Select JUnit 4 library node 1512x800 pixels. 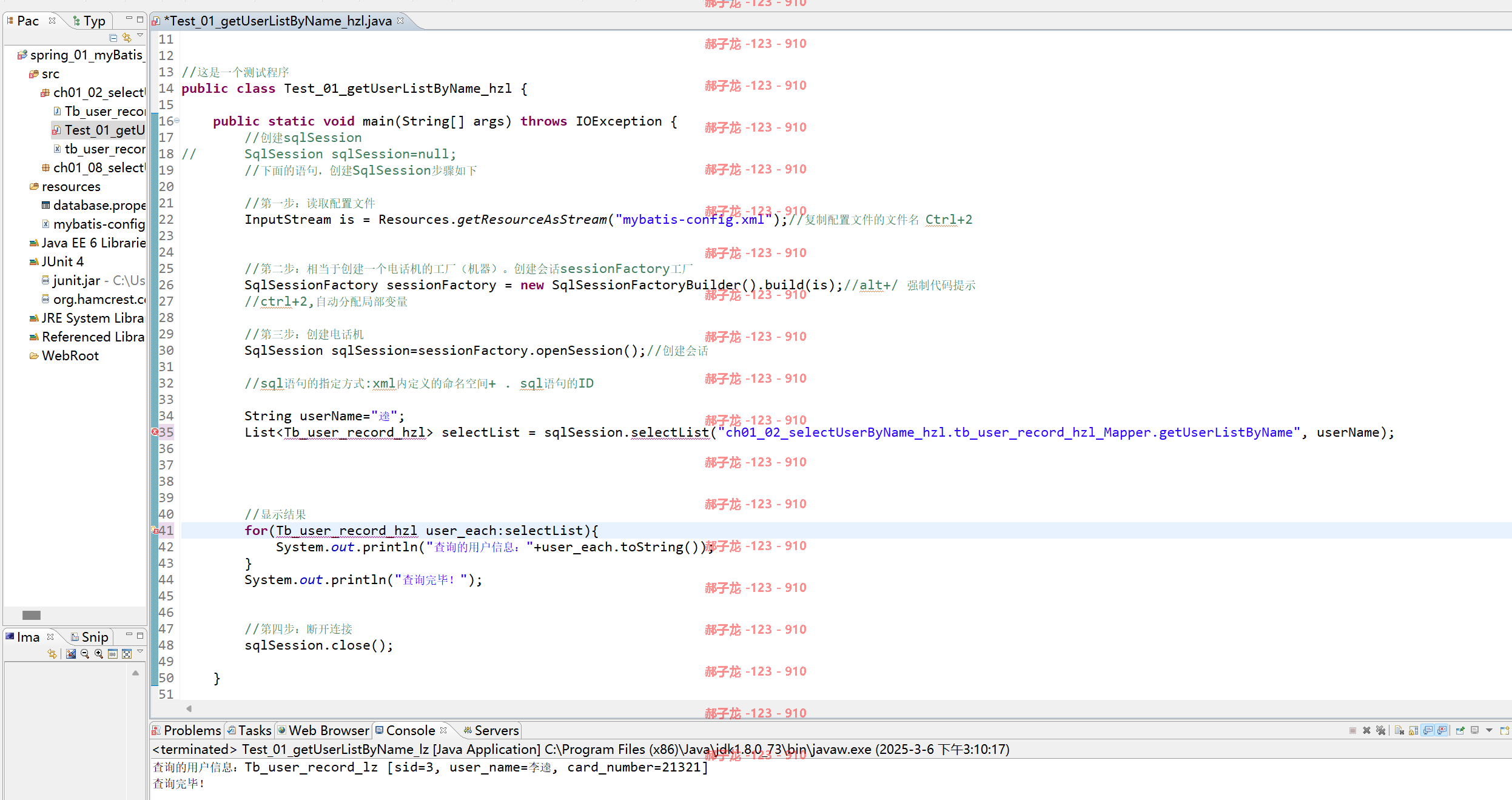coord(57,262)
